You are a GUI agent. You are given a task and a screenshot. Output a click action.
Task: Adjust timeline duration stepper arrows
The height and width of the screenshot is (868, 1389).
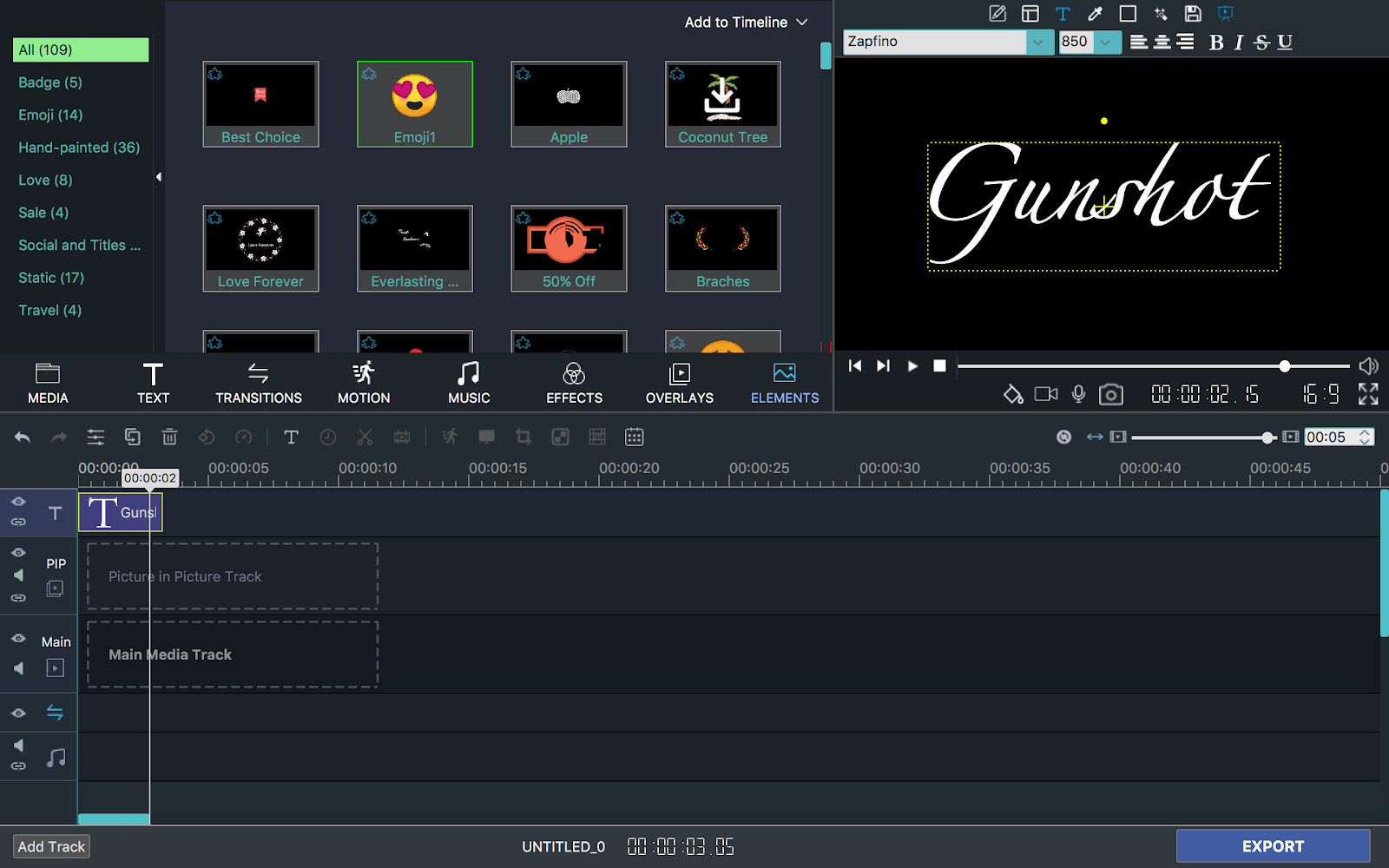pyautogui.click(x=1366, y=437)
